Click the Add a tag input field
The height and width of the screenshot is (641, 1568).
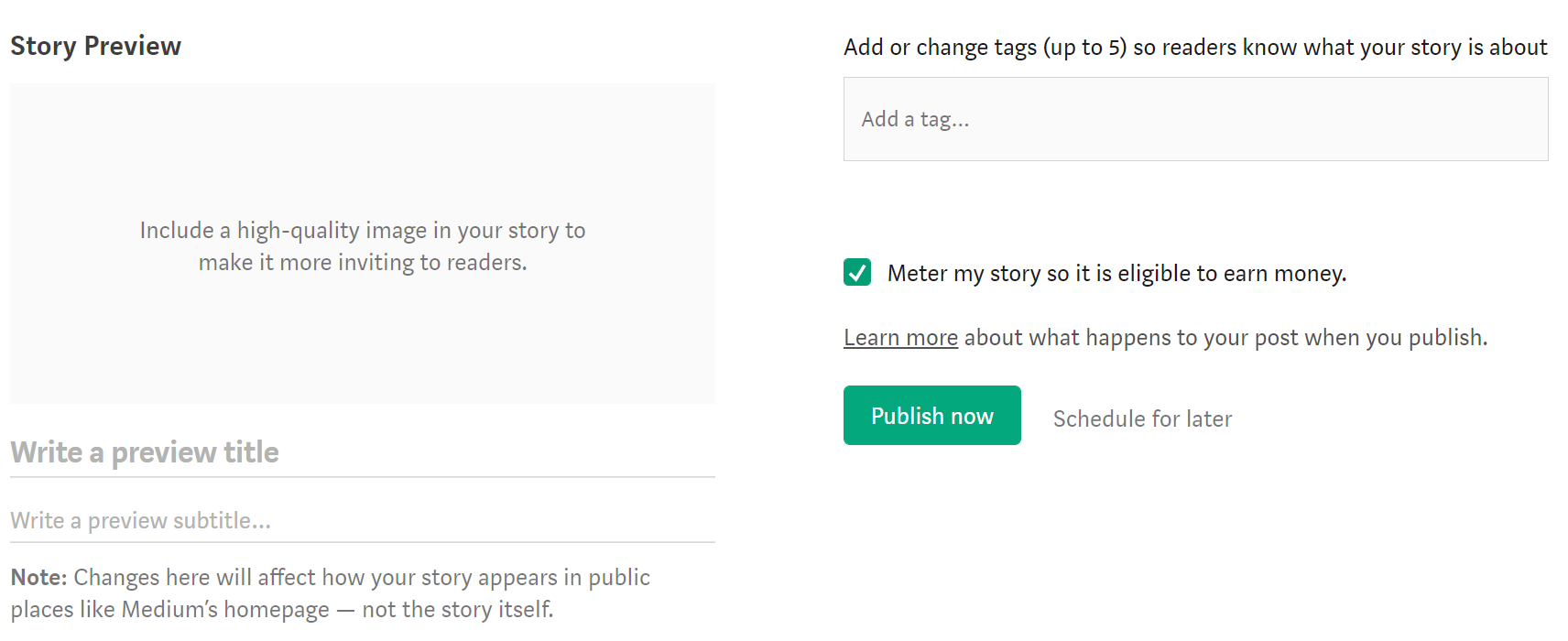coord(1194,120)
